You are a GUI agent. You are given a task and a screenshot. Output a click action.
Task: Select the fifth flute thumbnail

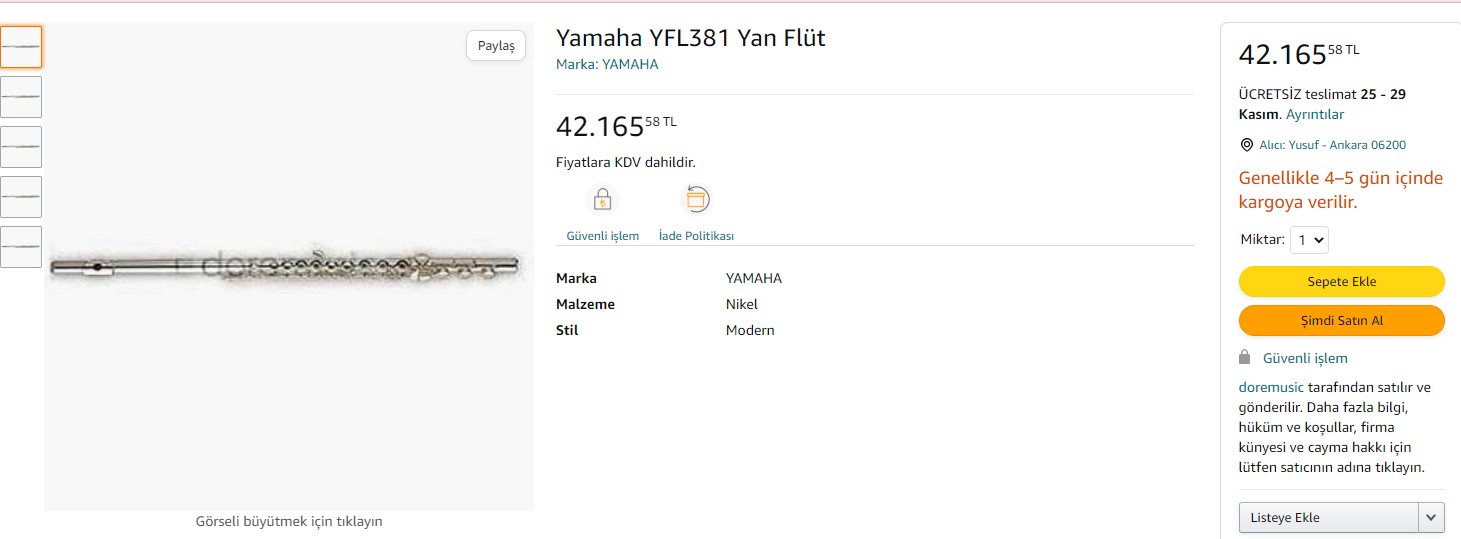point(21,247)
